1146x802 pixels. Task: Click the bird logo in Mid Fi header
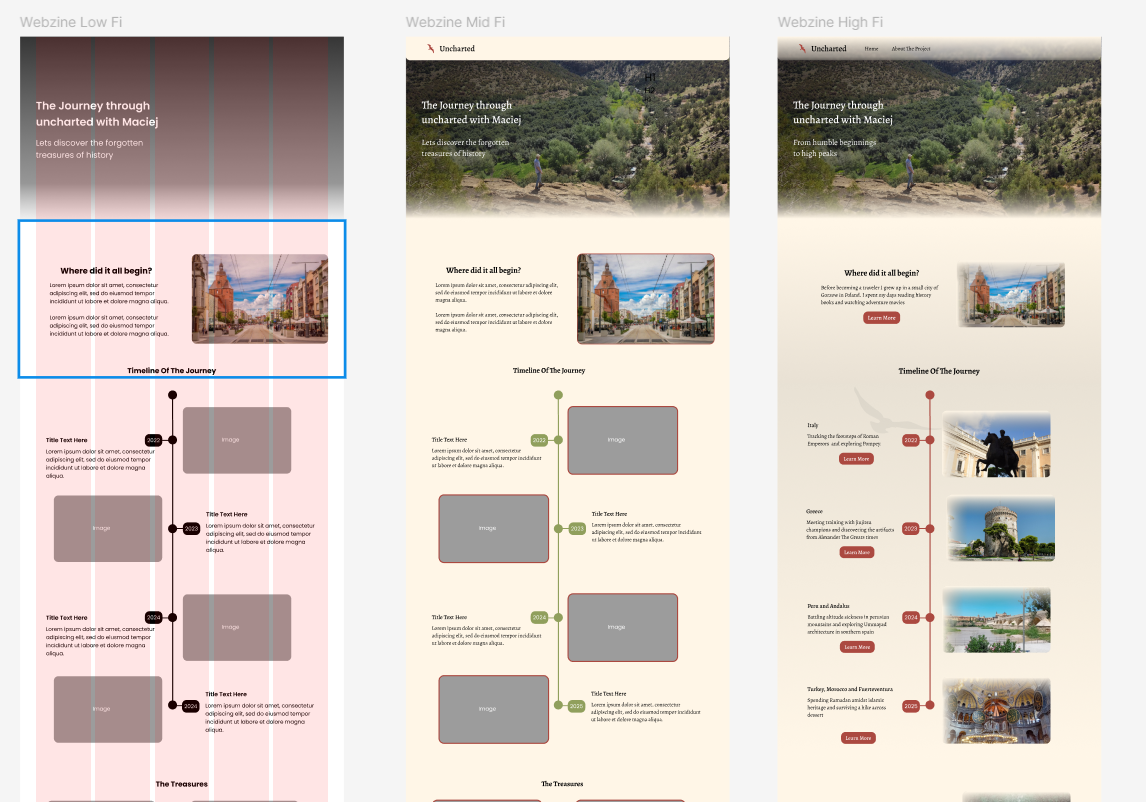click(x=430, y=48)
